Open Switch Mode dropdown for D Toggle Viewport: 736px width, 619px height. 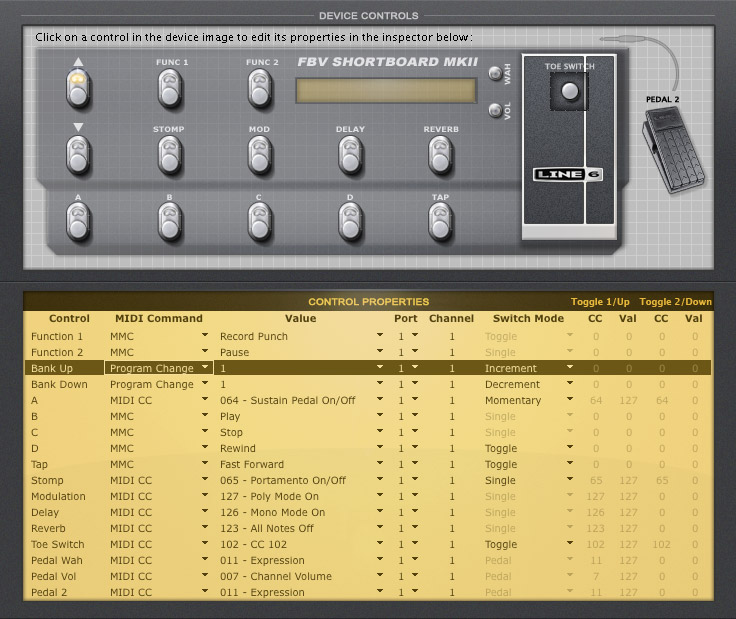(x=570, y=447)
